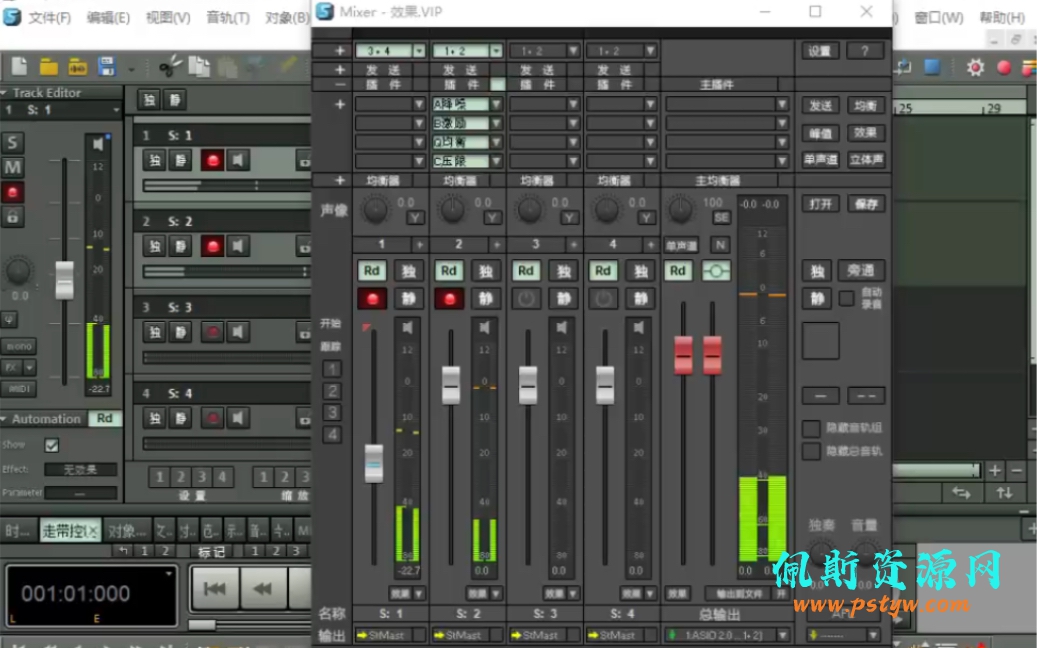Open the 文件(F) menu
This screenshot has width=1037, height=648.
point(49,17)
